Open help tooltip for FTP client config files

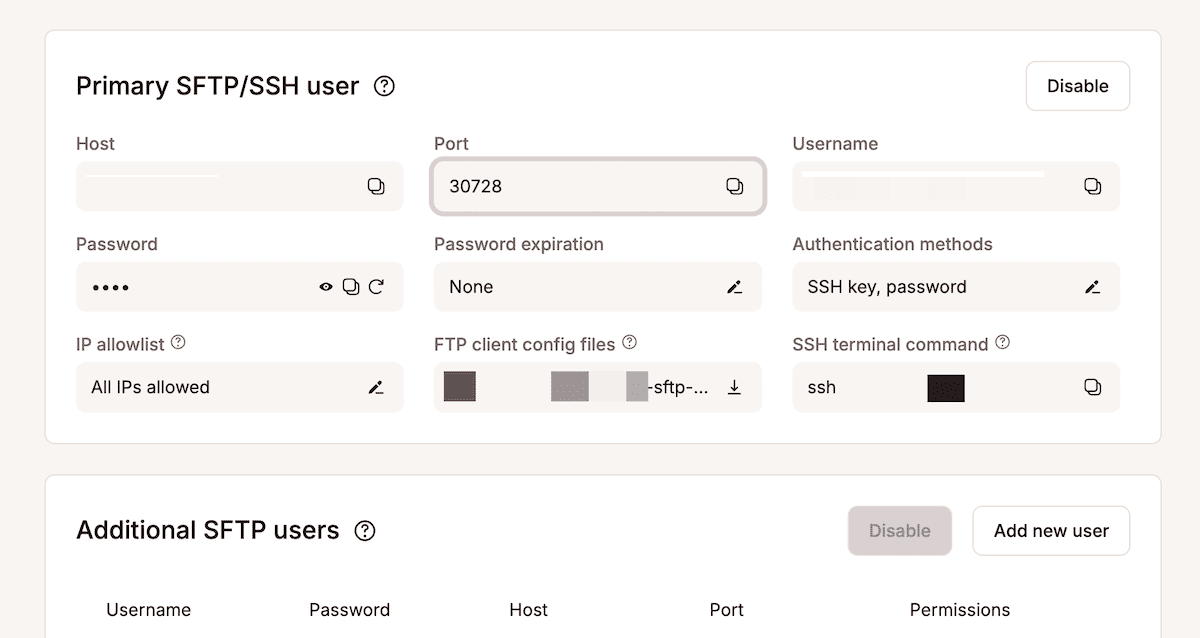pos(629,343)
